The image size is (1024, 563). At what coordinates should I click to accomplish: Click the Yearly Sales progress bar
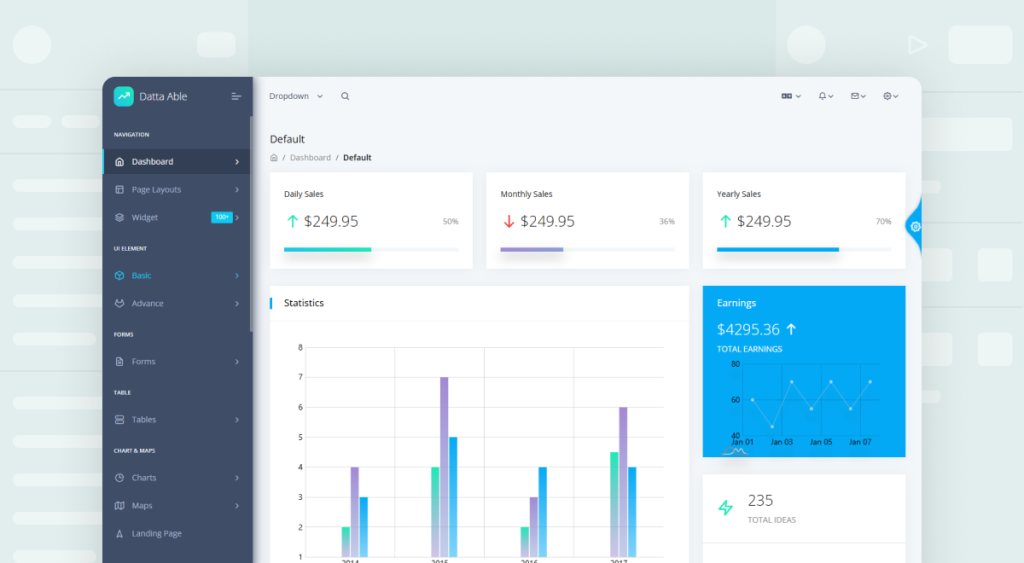[804, 249]
